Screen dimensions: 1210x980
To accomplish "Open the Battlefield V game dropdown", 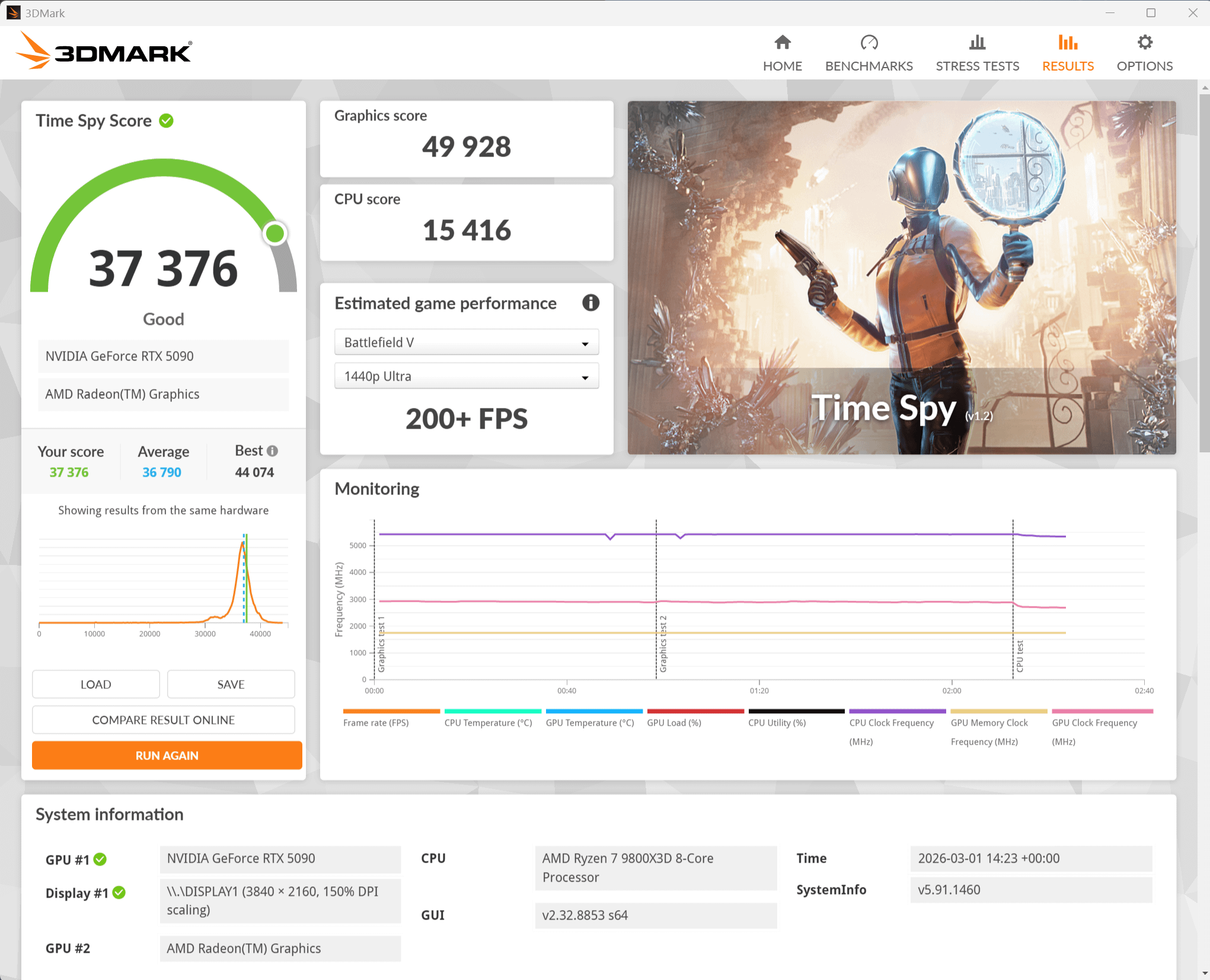I will tap(466, 343).
